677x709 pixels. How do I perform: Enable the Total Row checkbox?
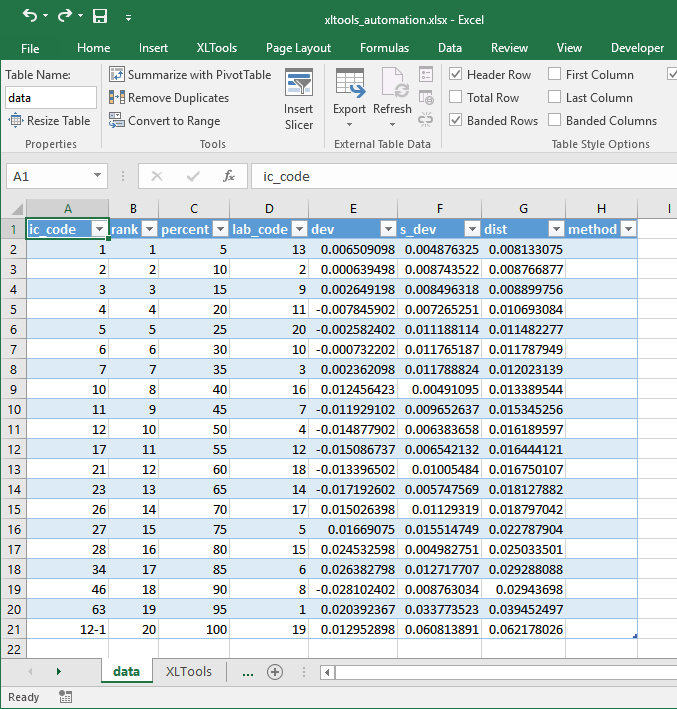click(x=455, y=97)
